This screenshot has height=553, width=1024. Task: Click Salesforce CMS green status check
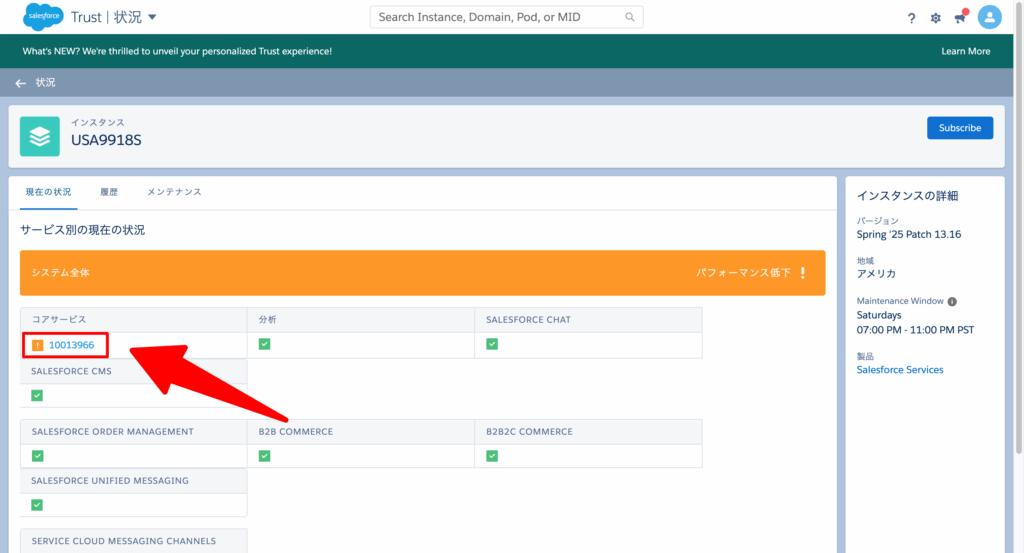37,396
